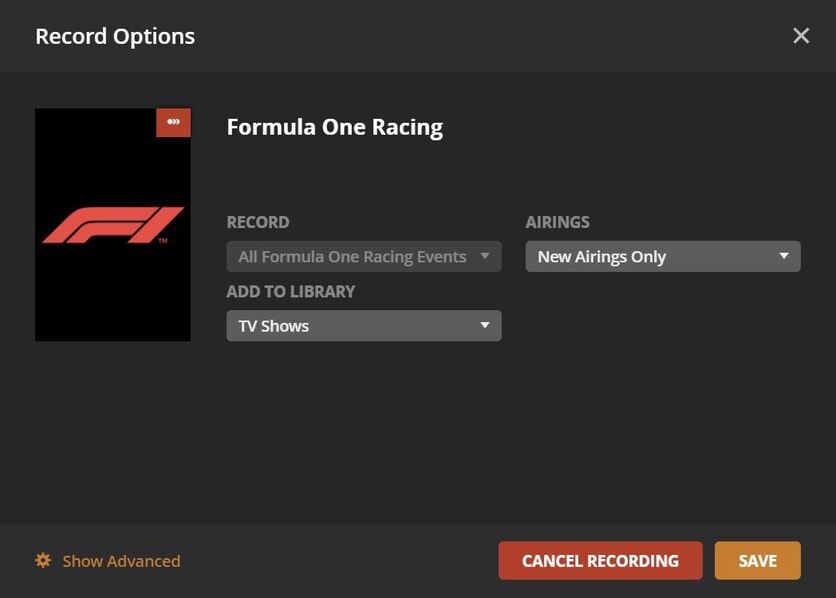Click the TM mark under the F1 logo

[x=163, y=242]
